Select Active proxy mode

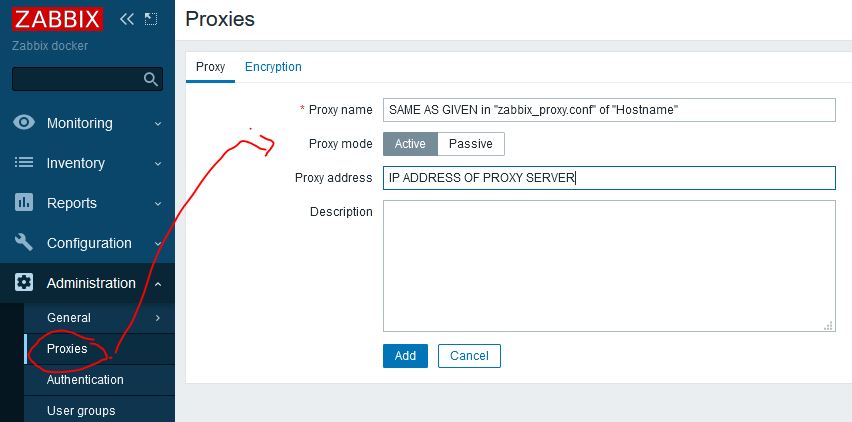[x=410, y=144]
